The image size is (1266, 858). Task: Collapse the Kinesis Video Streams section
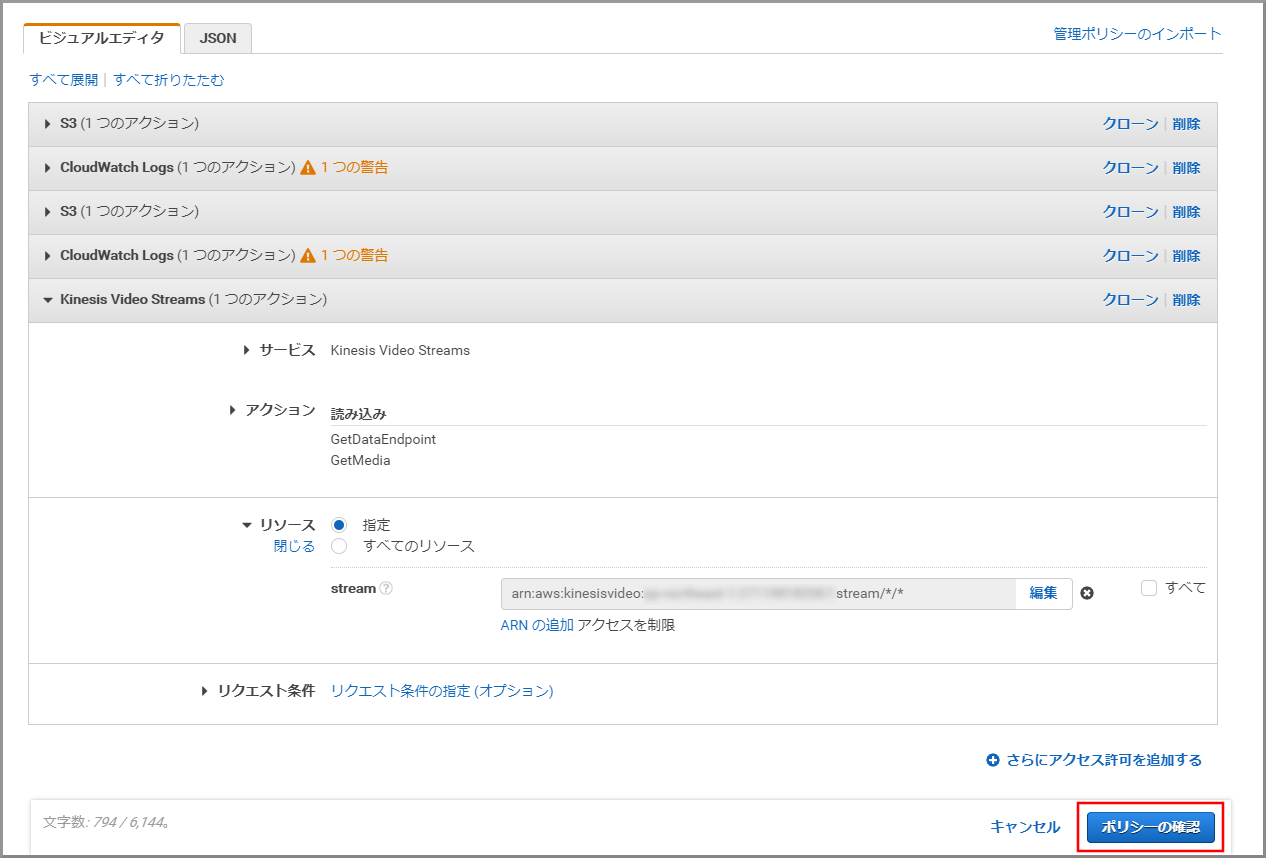(47, 300)
